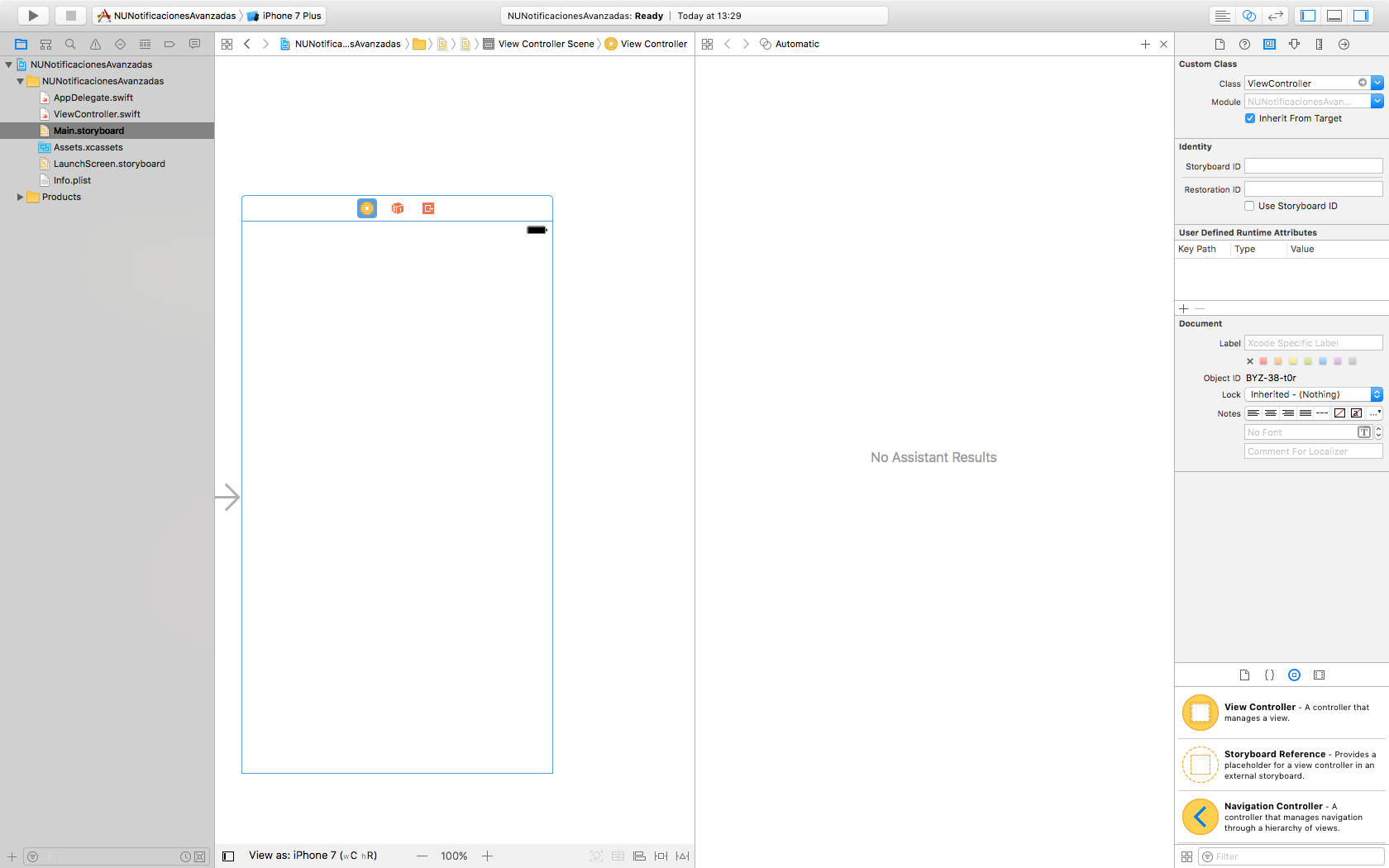Screen dimensions: 1389x868
Task: Open the File Template library
Action: tap(1244, 675)
